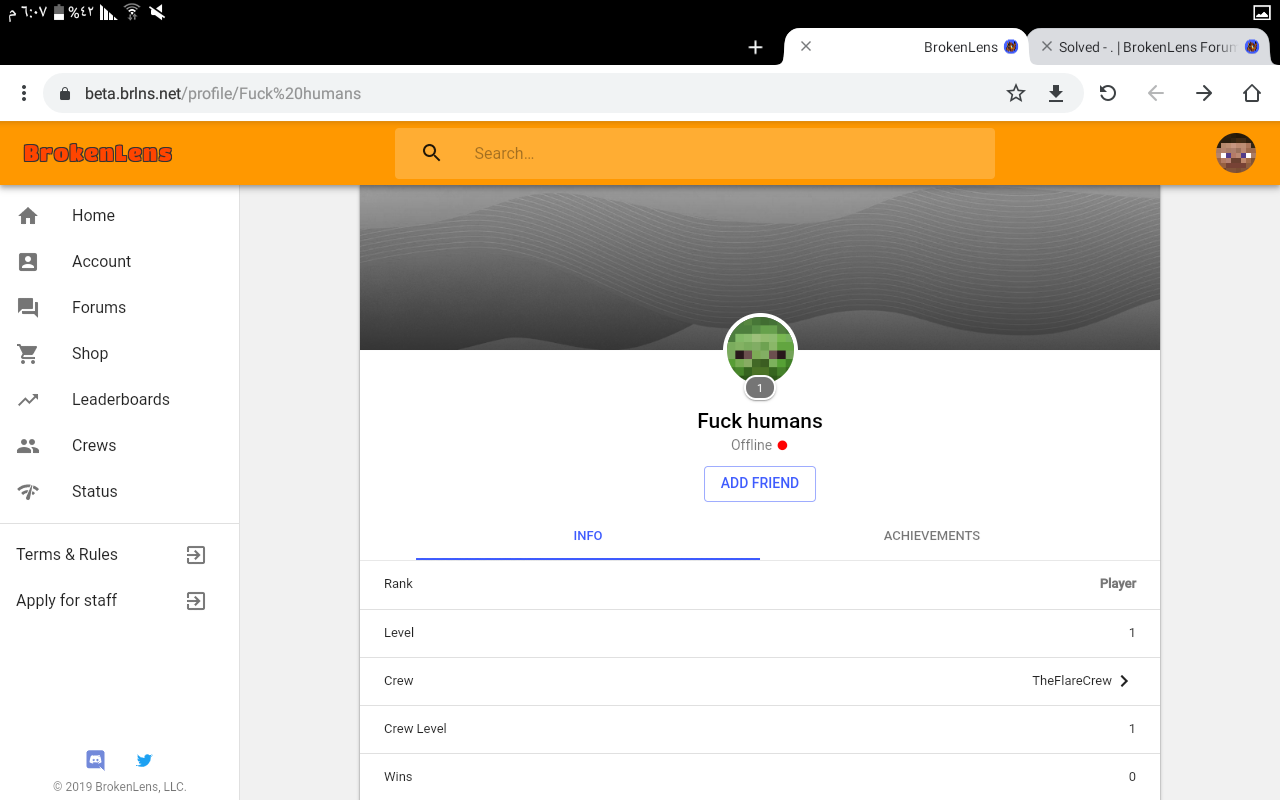
Task: Tap the download page icon
Action: 1055,93
